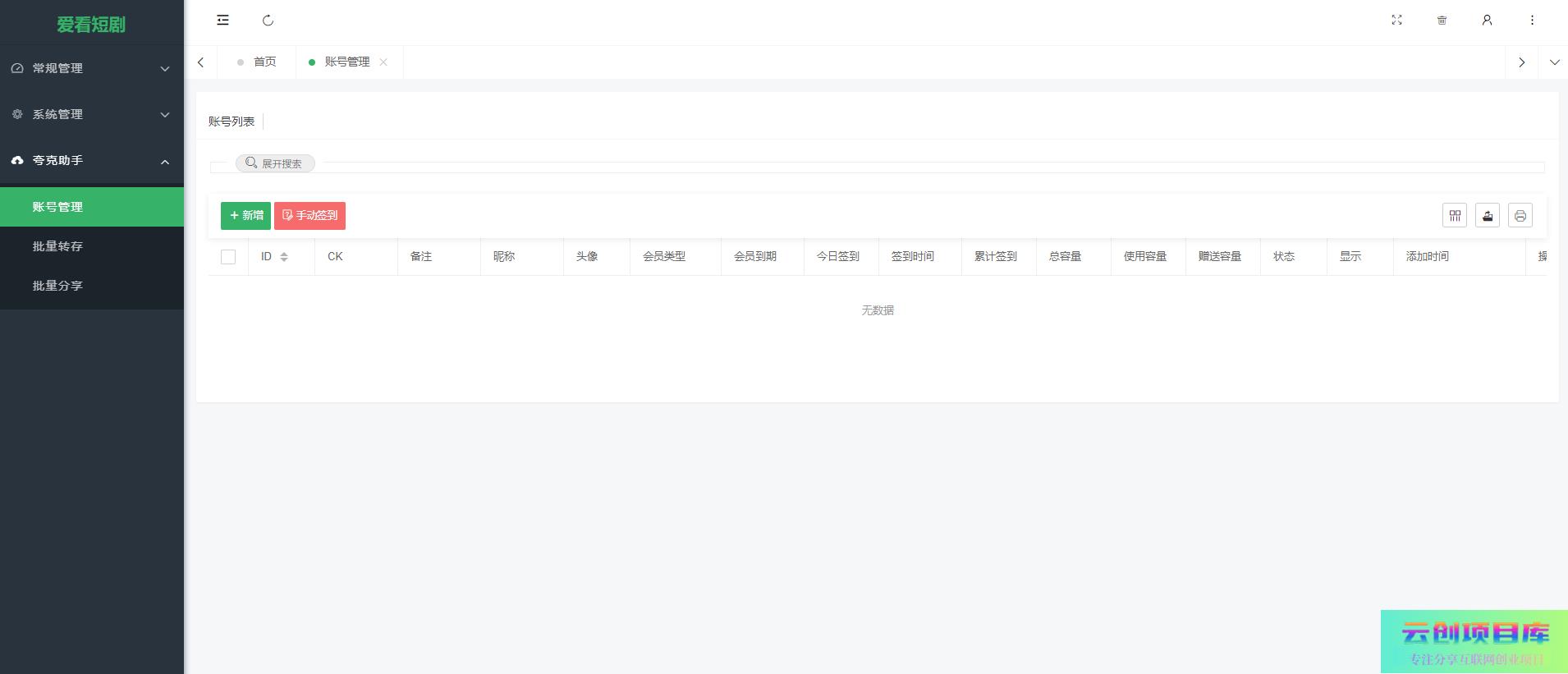
Task: Open the column filter grid icon
Action: click(1455, 216)
